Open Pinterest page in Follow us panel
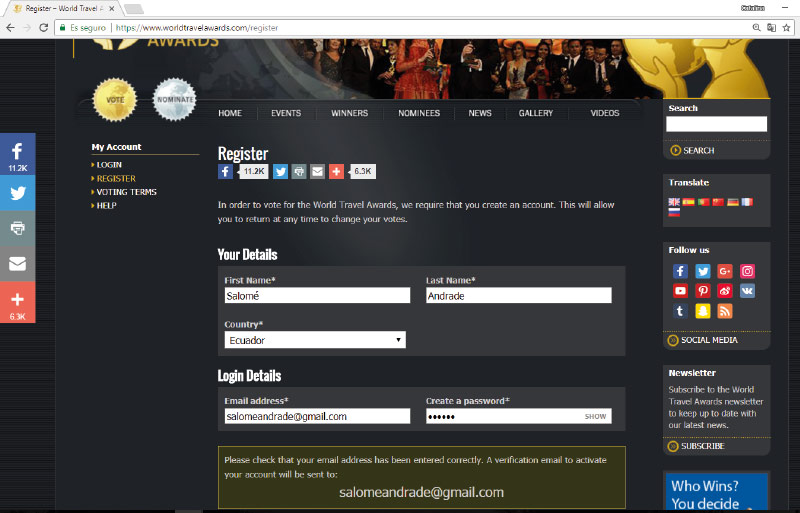 703,291
